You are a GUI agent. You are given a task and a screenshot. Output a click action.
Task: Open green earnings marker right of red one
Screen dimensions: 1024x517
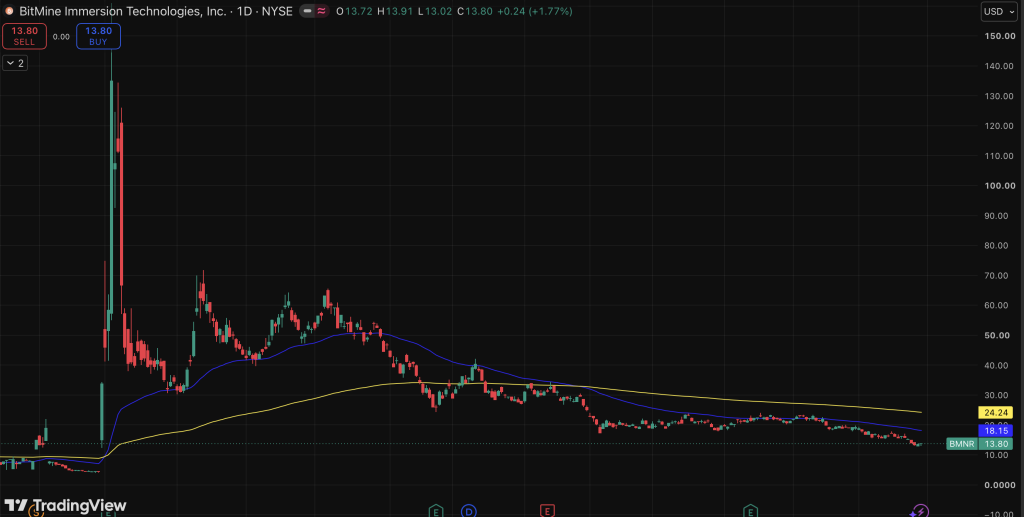(751, 511)
